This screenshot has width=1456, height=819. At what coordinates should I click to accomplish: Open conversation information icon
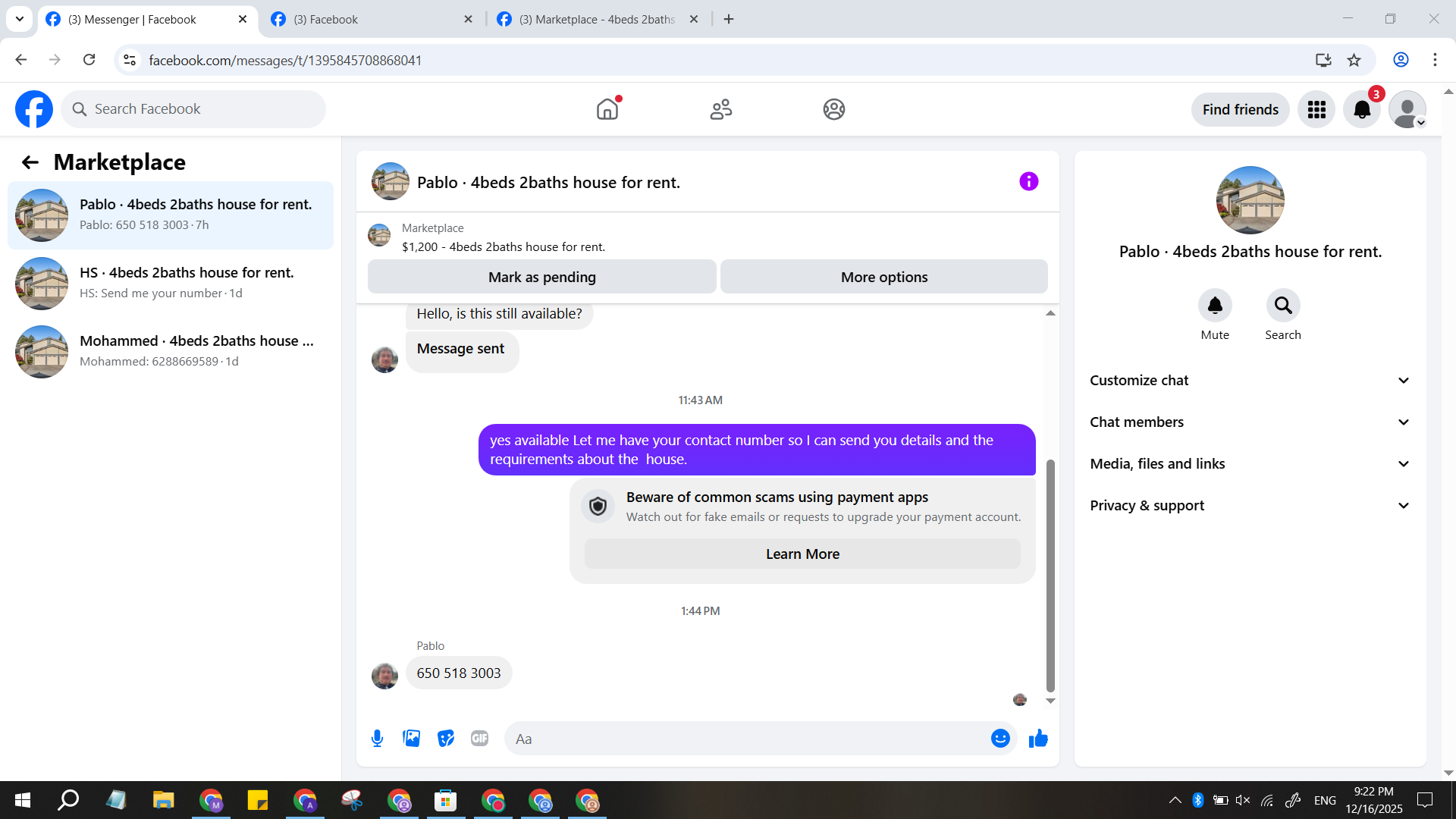click(1029, 181)
